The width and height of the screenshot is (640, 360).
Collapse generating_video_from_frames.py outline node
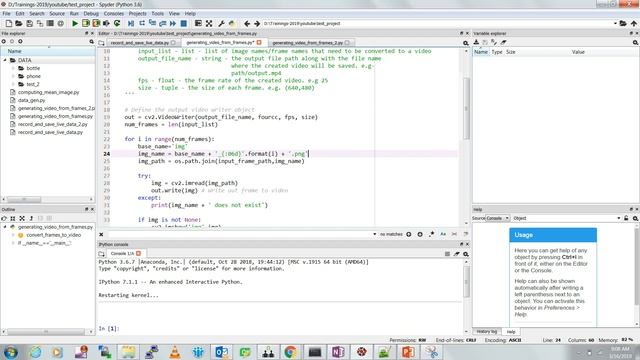click(x=5, y=227)
